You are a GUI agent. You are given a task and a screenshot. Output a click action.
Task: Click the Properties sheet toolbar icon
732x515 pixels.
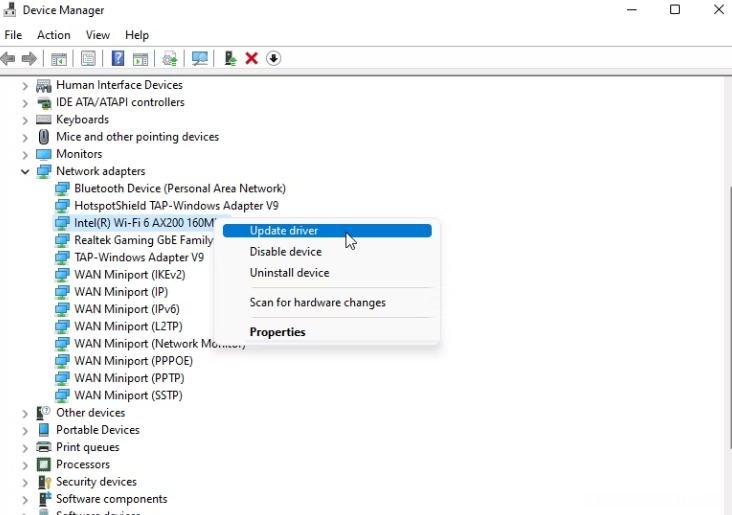coord(88,58)
